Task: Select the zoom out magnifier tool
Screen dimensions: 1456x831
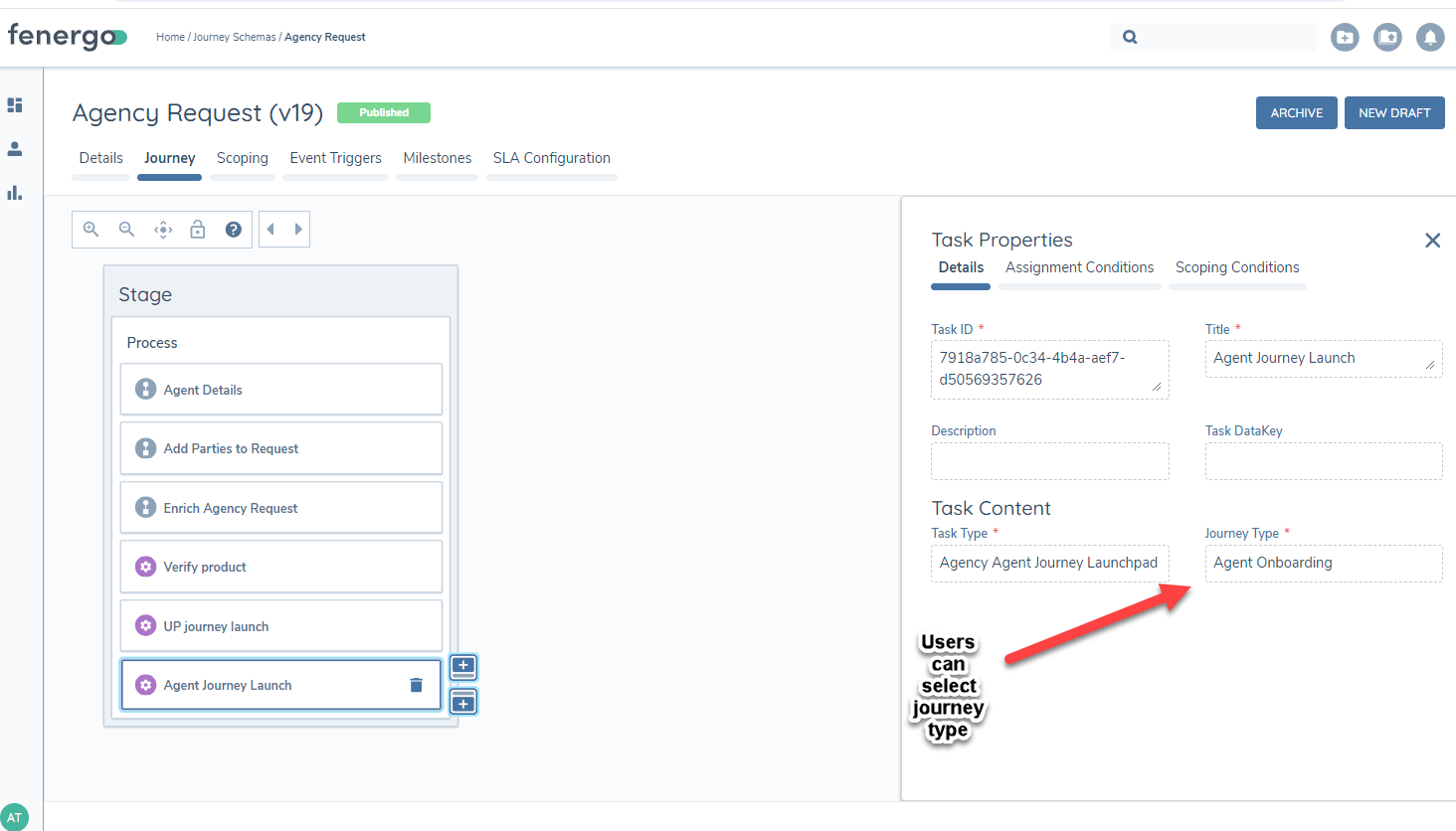Action: [x=126, y=229]
